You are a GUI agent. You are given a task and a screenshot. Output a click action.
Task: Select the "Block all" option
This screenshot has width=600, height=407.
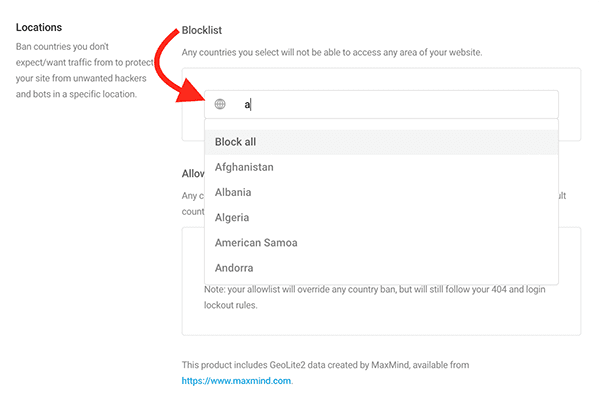point(381,142)
